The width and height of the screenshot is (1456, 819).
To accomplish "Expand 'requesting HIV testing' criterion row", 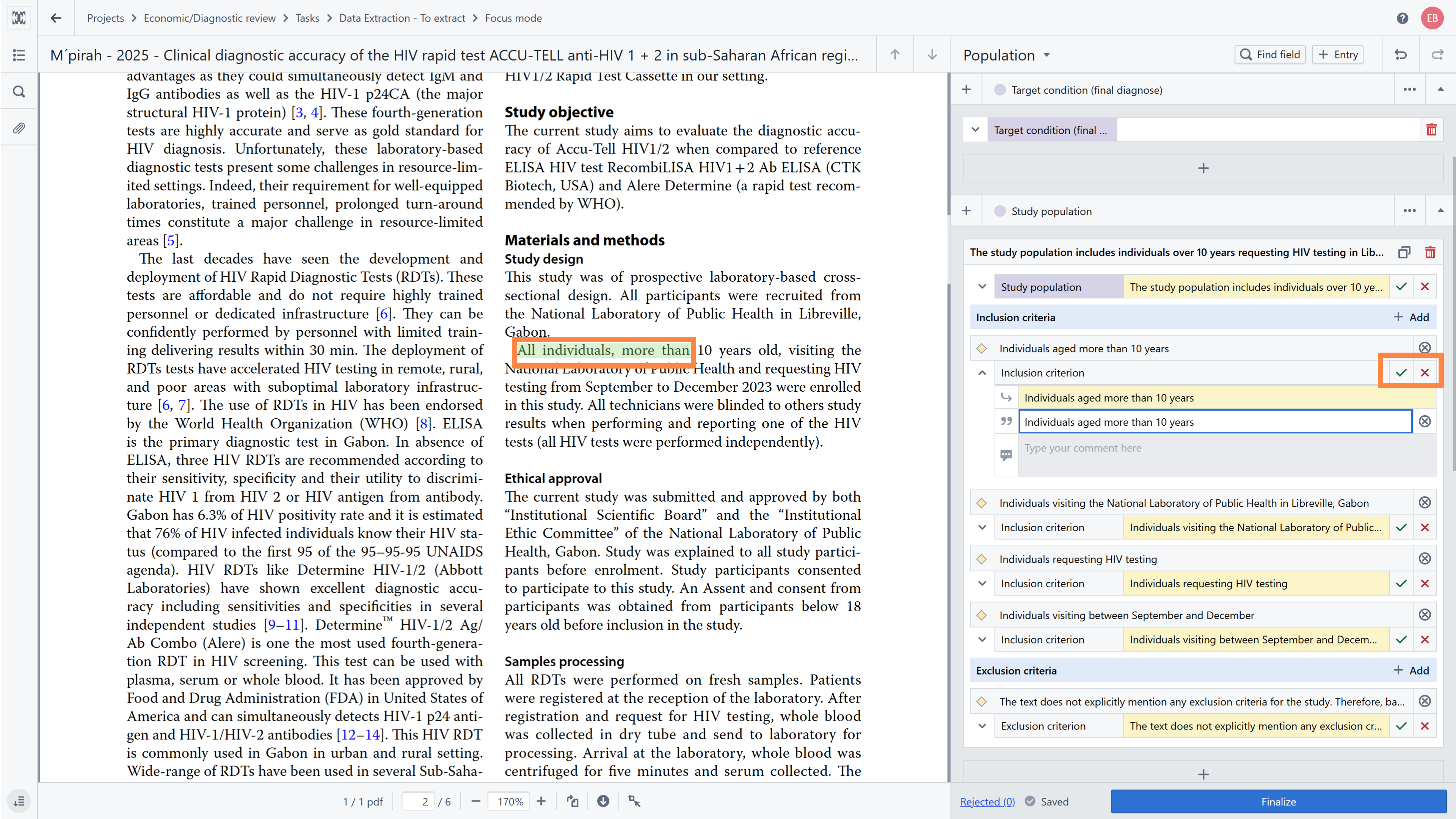I will 982,583.
